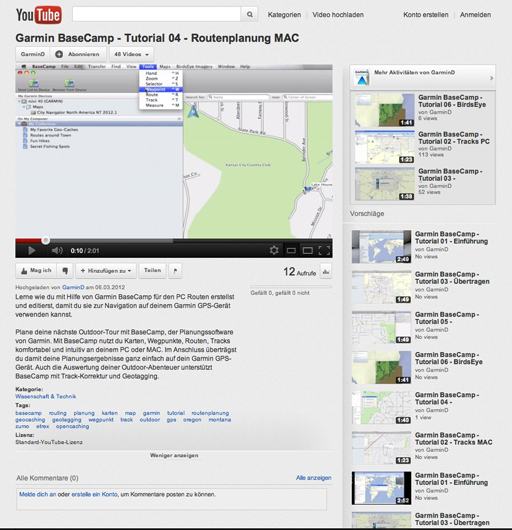Open the Tutorial 02 - Tracks PC video title
Screen dimensions: 512x530
[454, 138]
